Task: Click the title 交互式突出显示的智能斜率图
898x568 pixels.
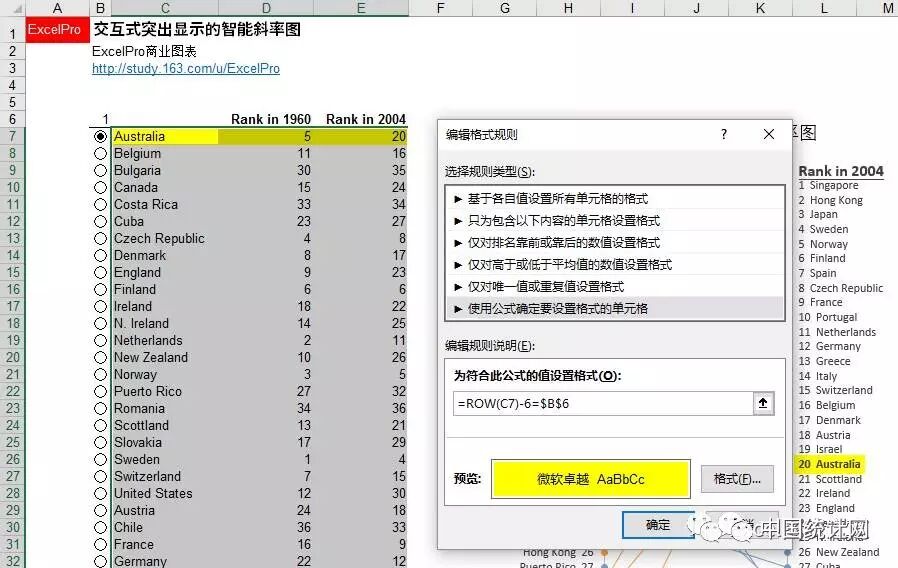Action: coord(197,29)
